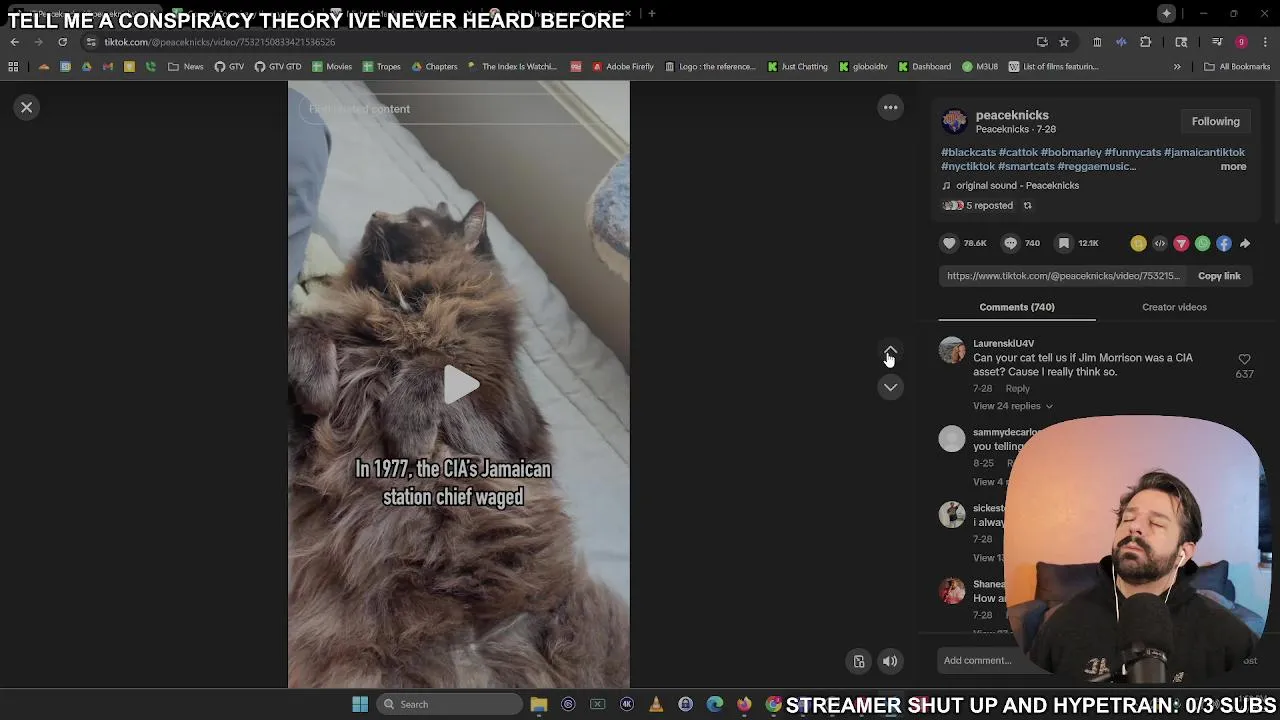Reply to LaurenskiU4V's comment
This screenshot has width=1280, height=720.
coord(1017,389)
